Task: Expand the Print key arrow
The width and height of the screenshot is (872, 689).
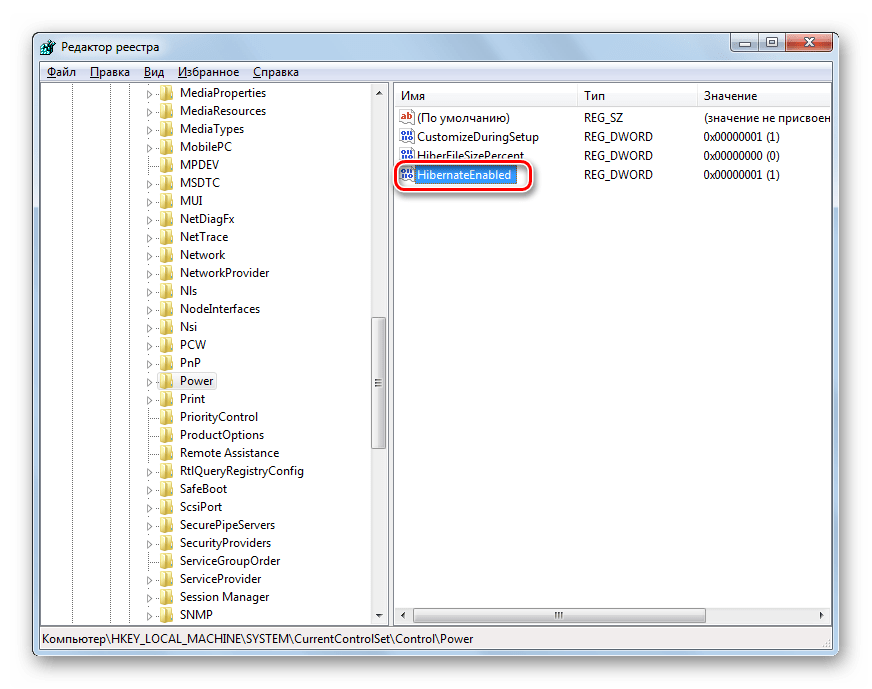Action: click(x=149, y=400)
